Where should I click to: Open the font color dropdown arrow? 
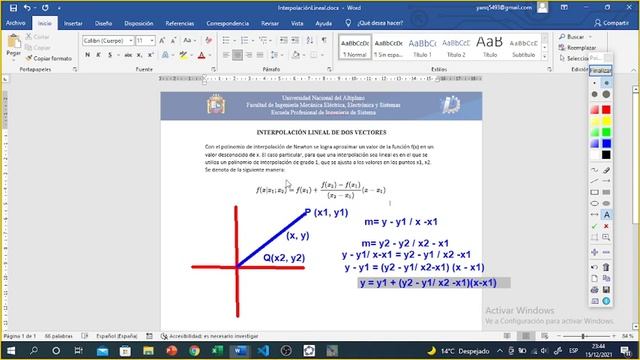(x=210, y=55)
